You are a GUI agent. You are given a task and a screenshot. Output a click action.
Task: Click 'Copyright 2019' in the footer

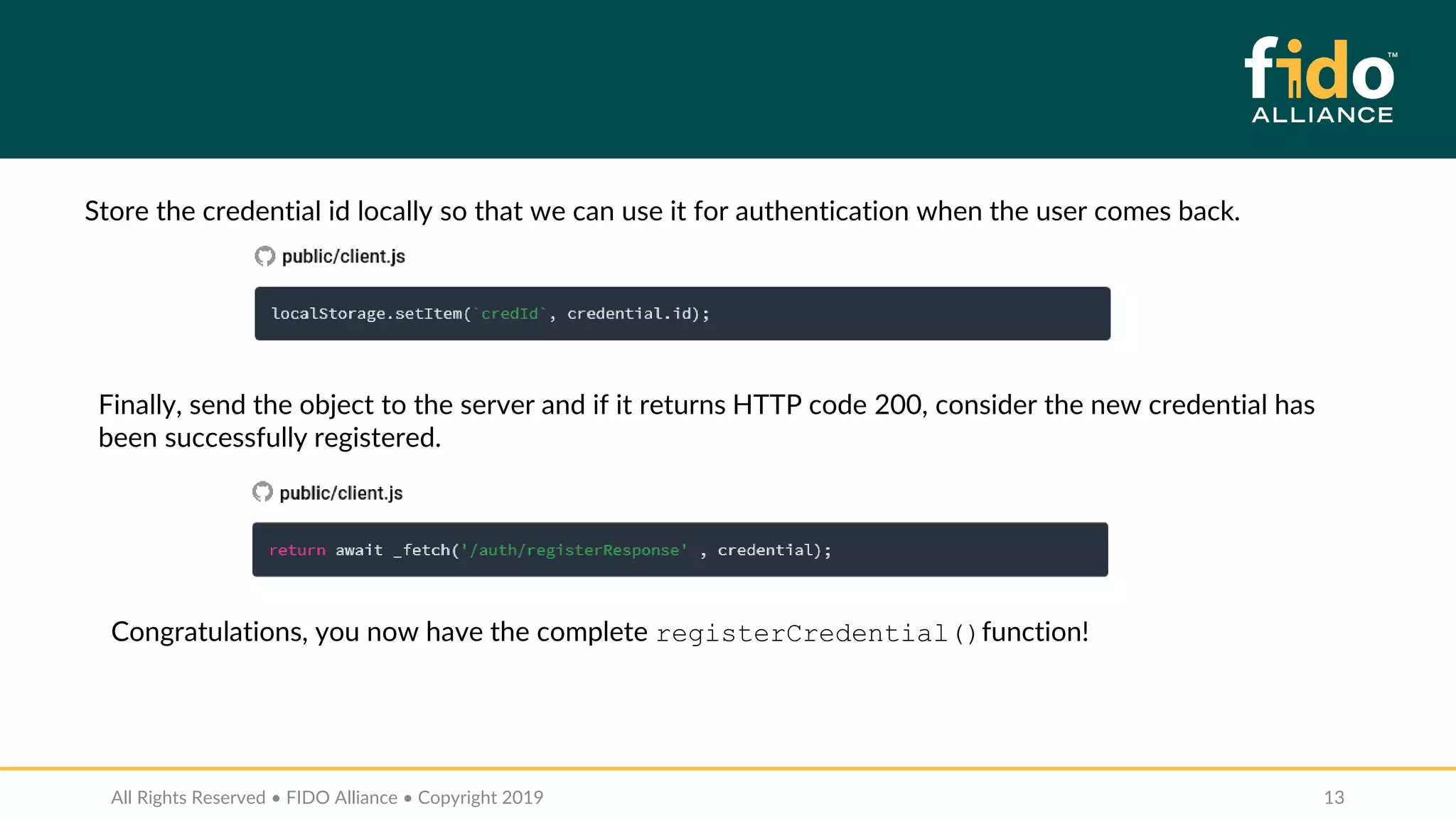tap(481, 798)
